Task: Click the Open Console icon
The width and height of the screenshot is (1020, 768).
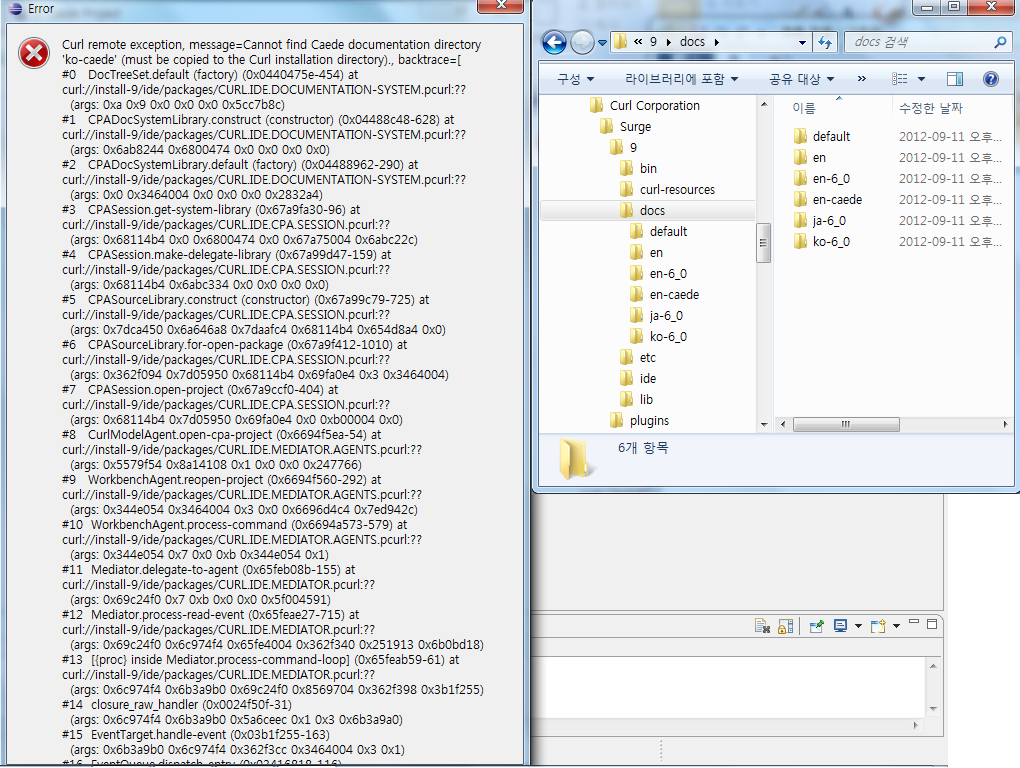Action: (878, 626)
